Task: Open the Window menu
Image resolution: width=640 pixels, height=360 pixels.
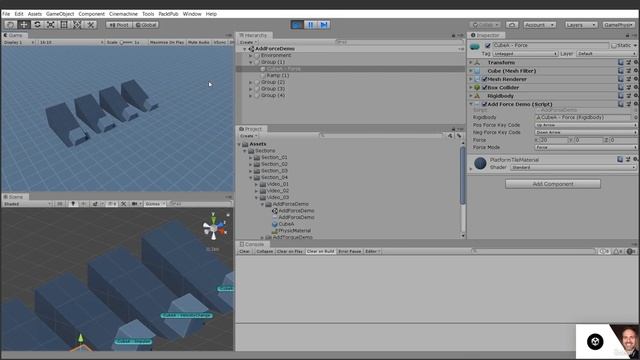Action: click(x=192, y=14)
